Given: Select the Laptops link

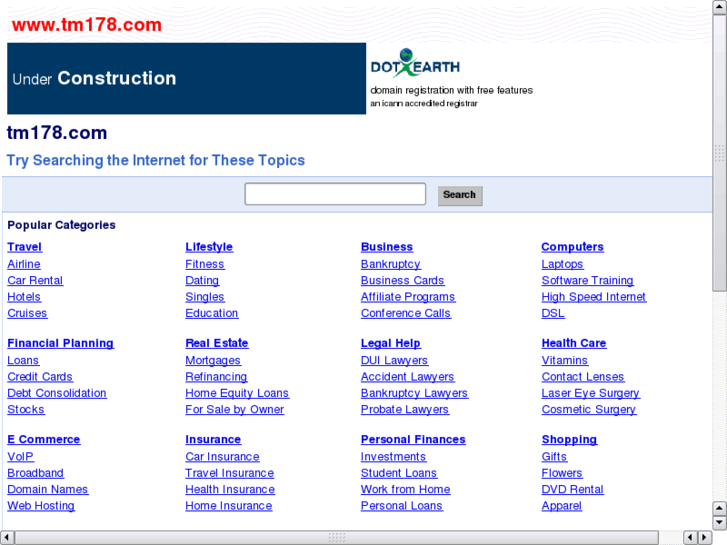Looking at the screenshot, I should pyautogui.click(x=562, y=264).
